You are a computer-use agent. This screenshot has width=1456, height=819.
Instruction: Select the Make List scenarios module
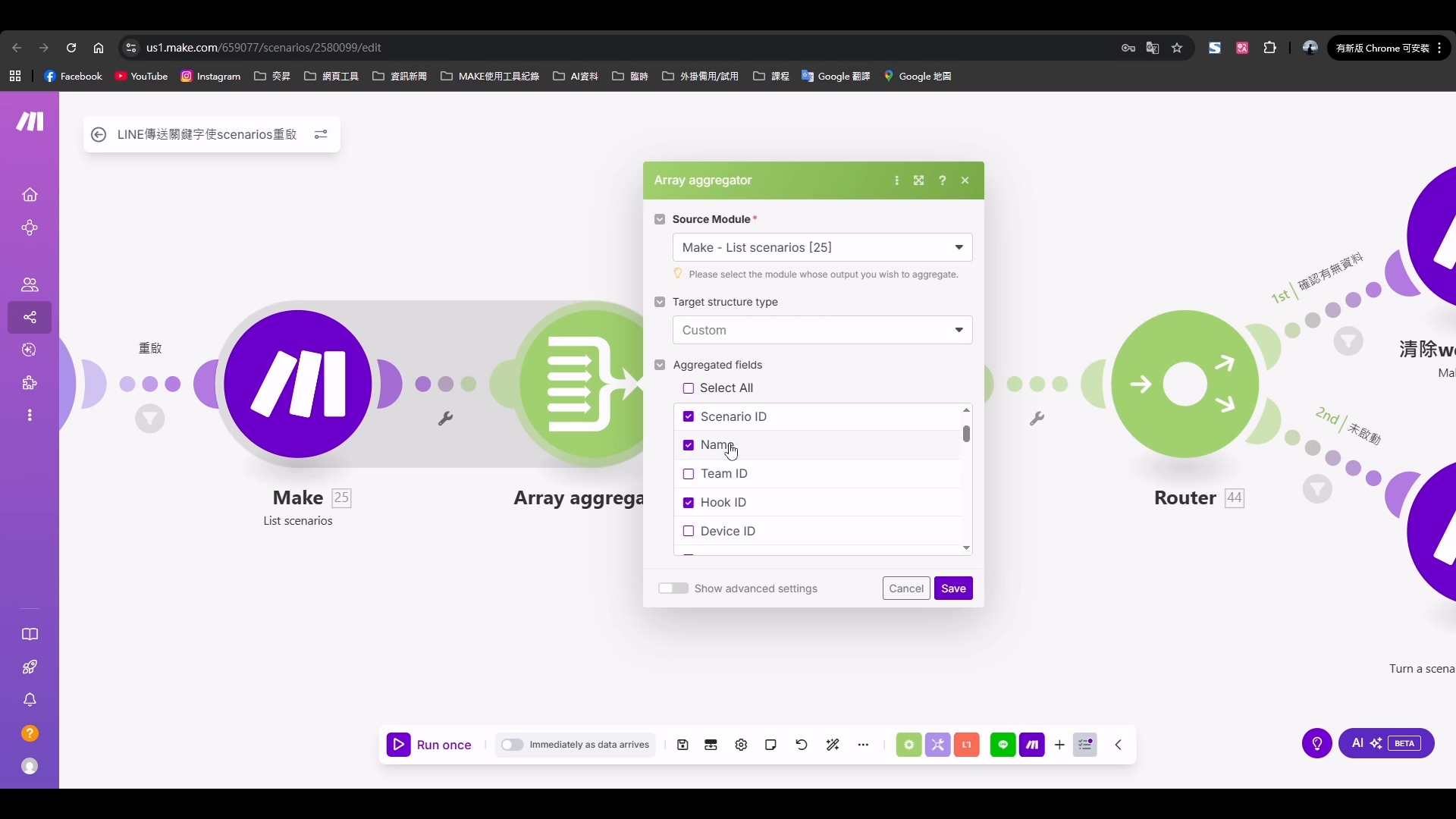tap(298, 384)
